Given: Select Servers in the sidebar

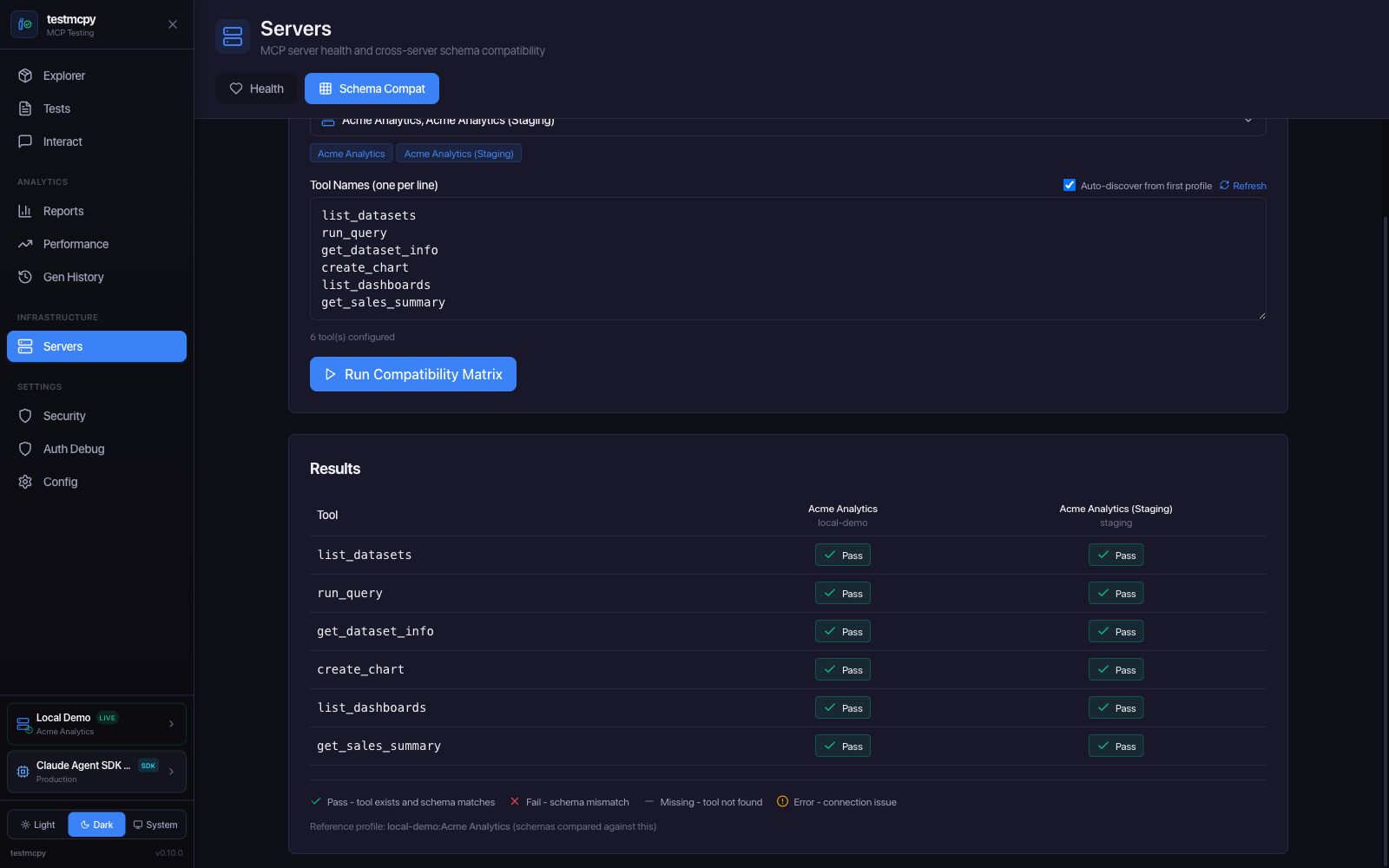Looking at the screenshot, I should [x=96, y=346].
